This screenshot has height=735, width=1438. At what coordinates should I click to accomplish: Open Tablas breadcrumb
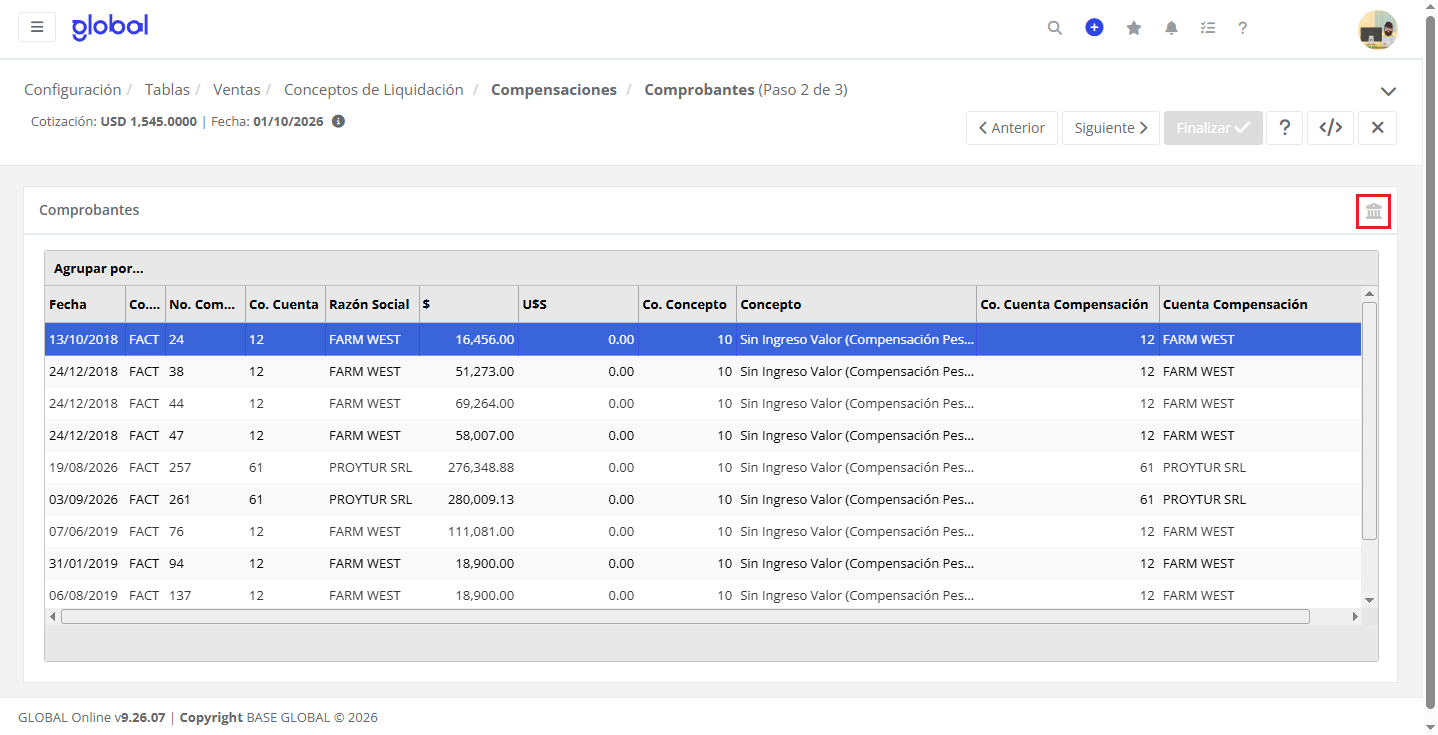pyautogui.click(x=167, y=90)
